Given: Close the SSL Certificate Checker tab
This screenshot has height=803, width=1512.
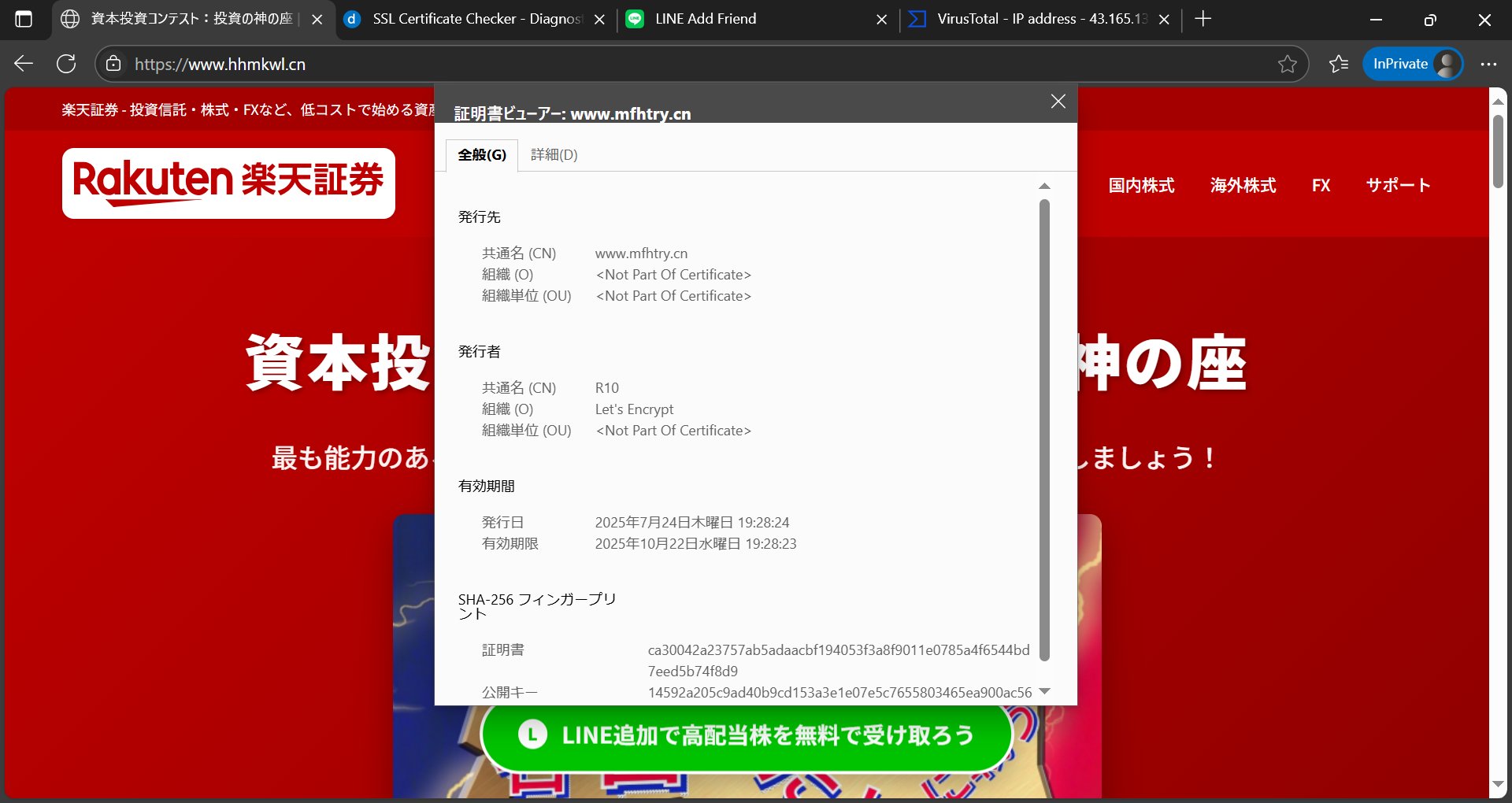Looking at the screenshot, I should pos(599,20).
